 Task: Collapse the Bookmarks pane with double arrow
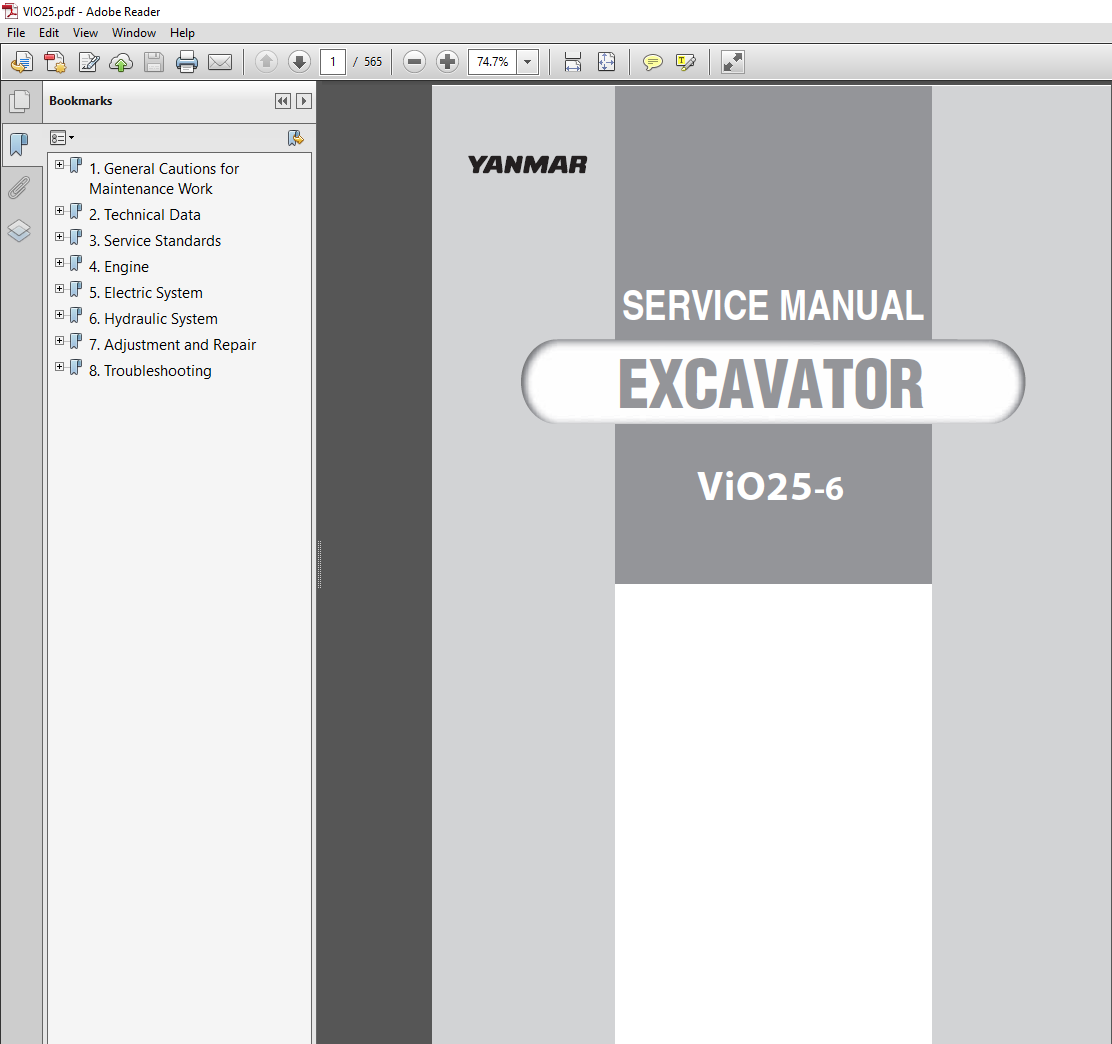click(283, 101)
